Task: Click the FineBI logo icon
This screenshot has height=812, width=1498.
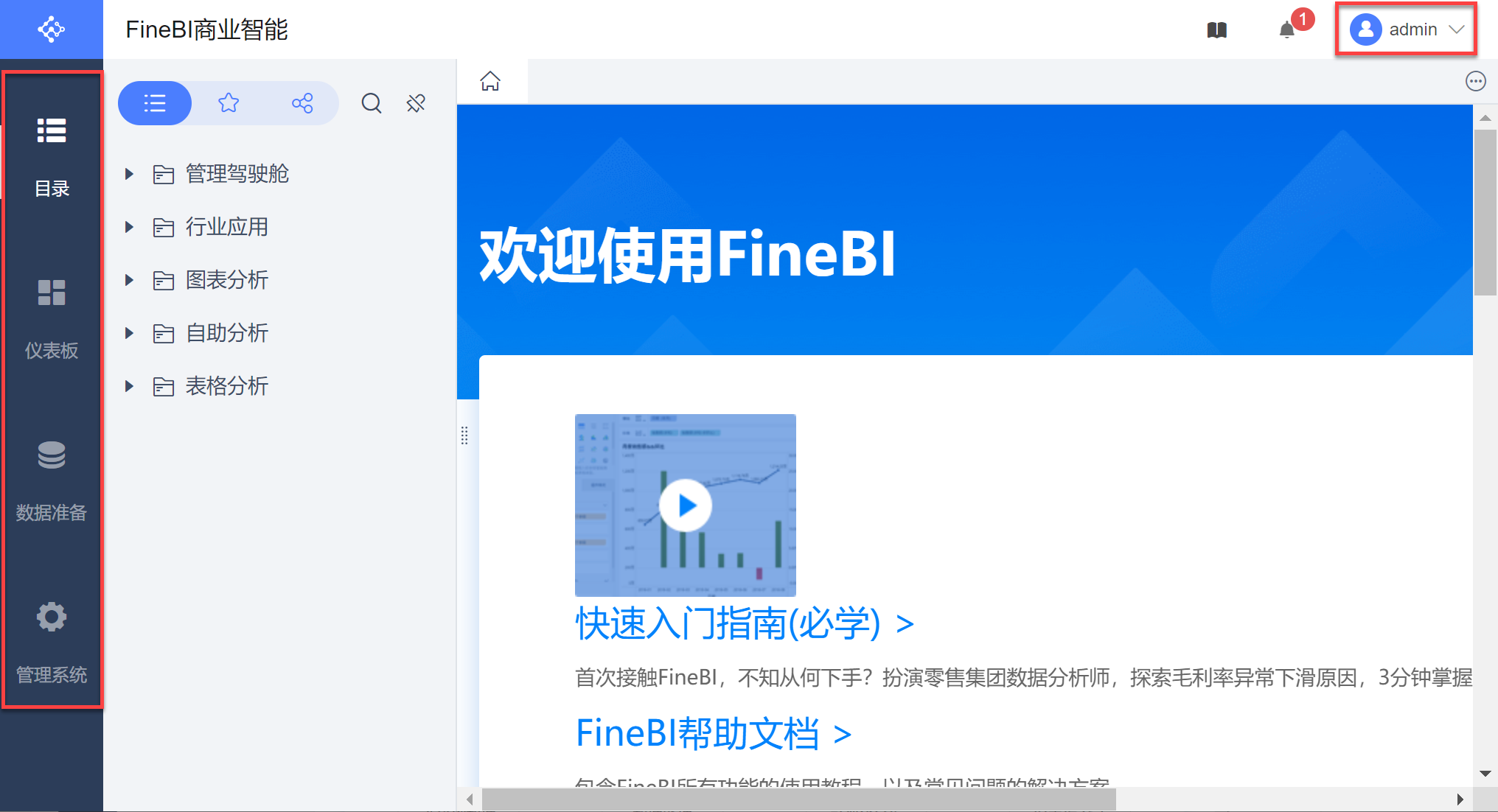Action: click(x=52, y=29)
